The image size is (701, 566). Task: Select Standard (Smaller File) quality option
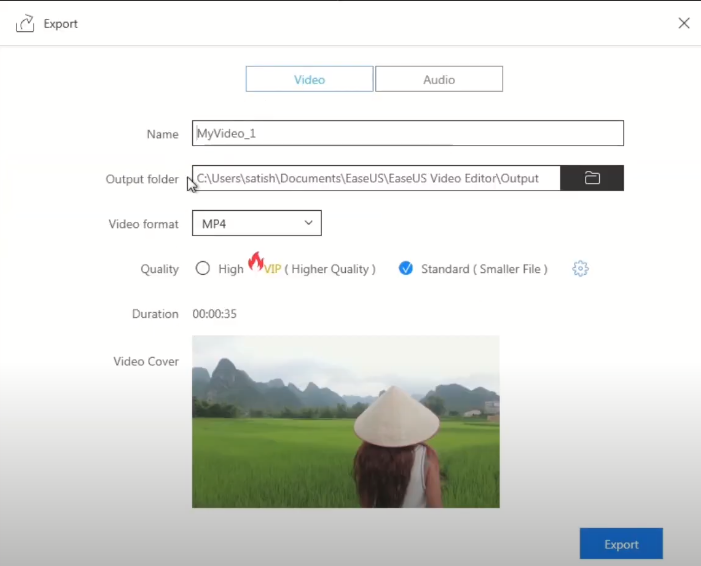coord(405,268)
